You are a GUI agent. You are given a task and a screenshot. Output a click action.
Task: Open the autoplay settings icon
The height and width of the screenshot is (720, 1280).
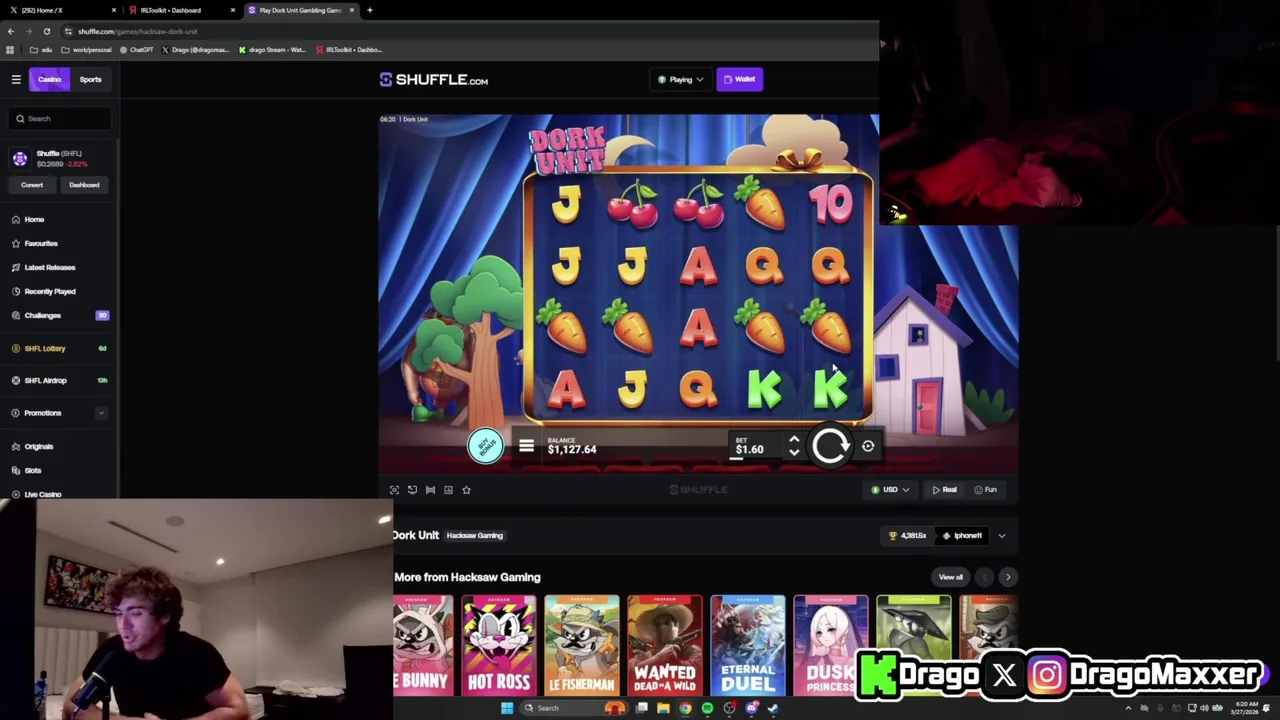coord(868,446)
